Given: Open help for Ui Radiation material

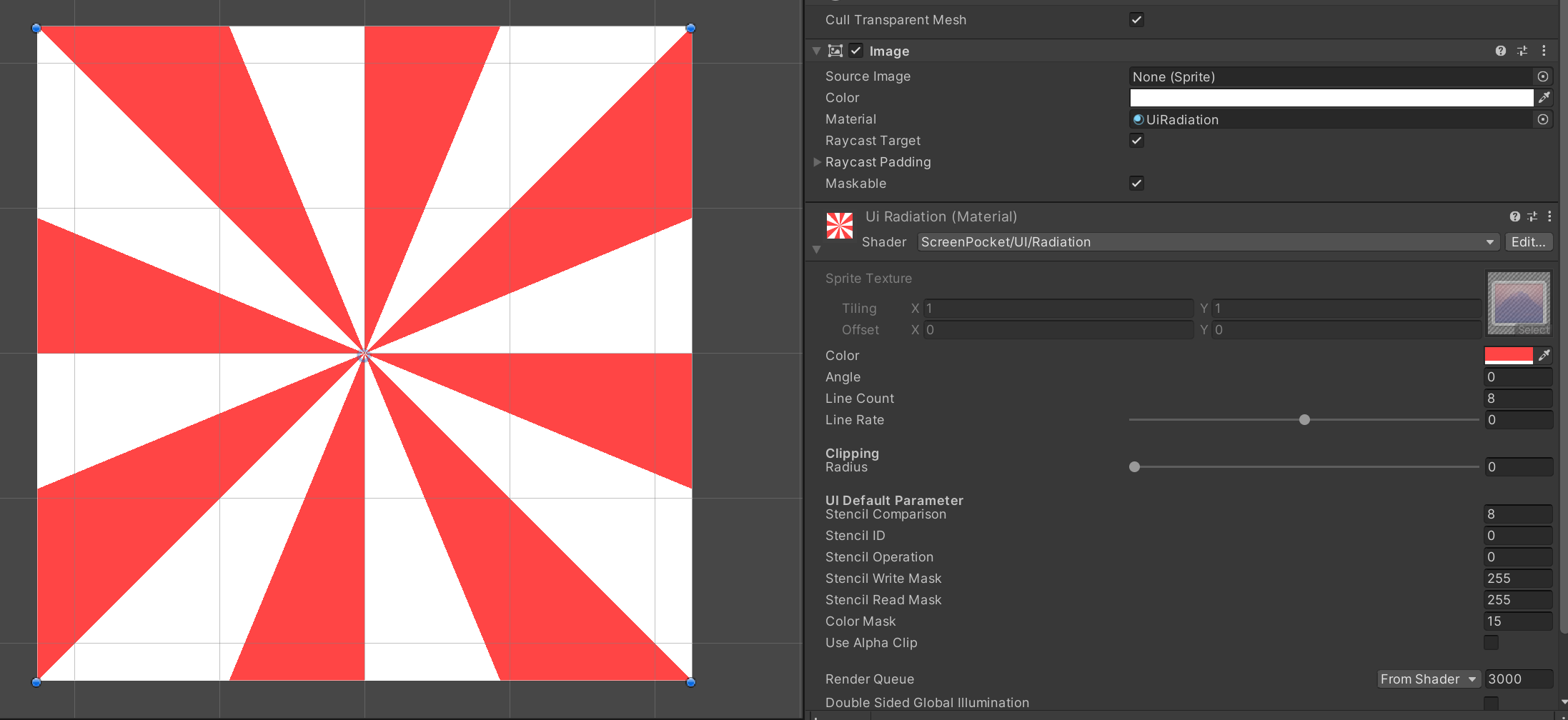Looking at the screenshot, I should 1515,216.
